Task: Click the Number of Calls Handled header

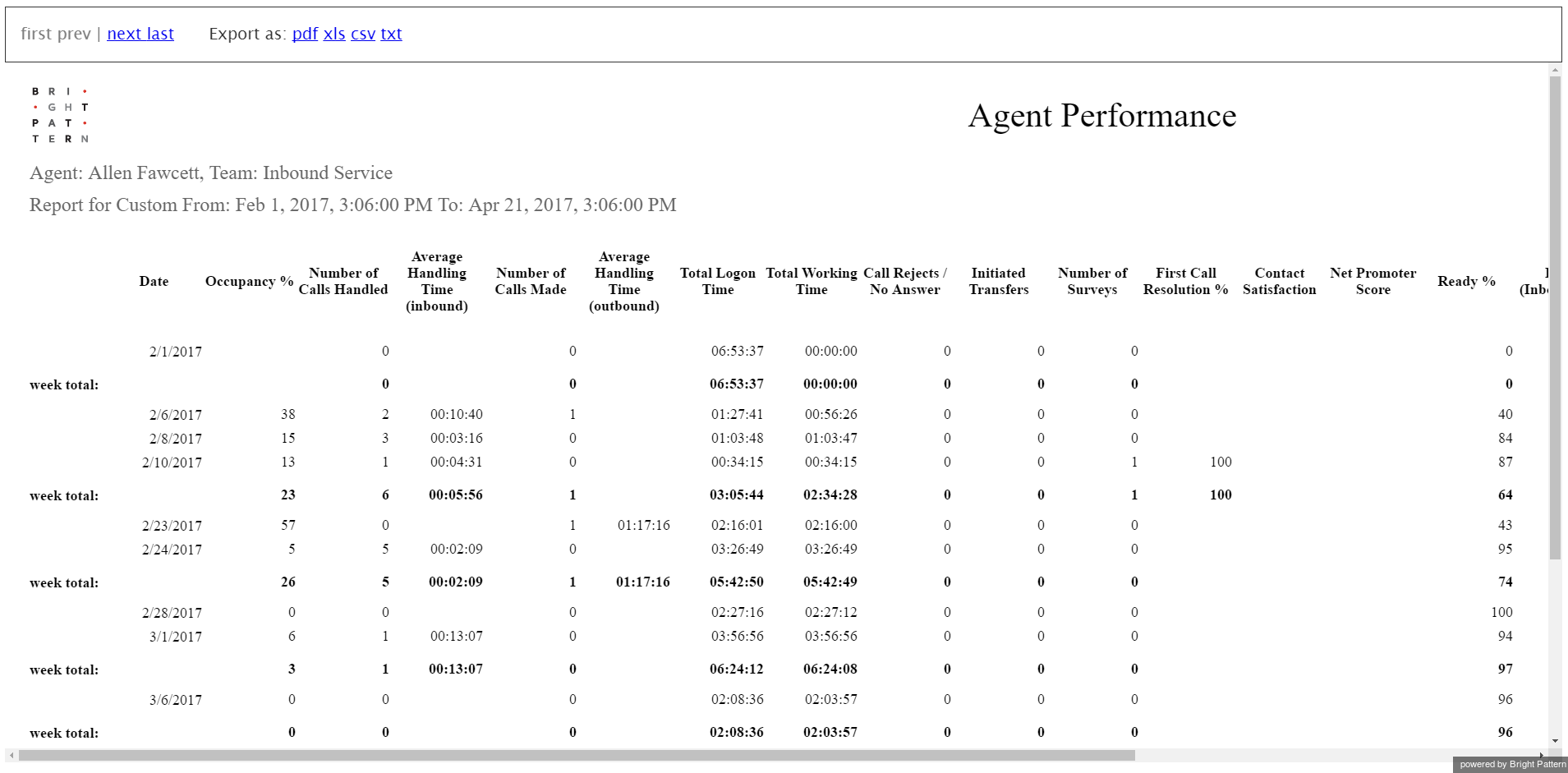Action: click(x=343, y=281)
